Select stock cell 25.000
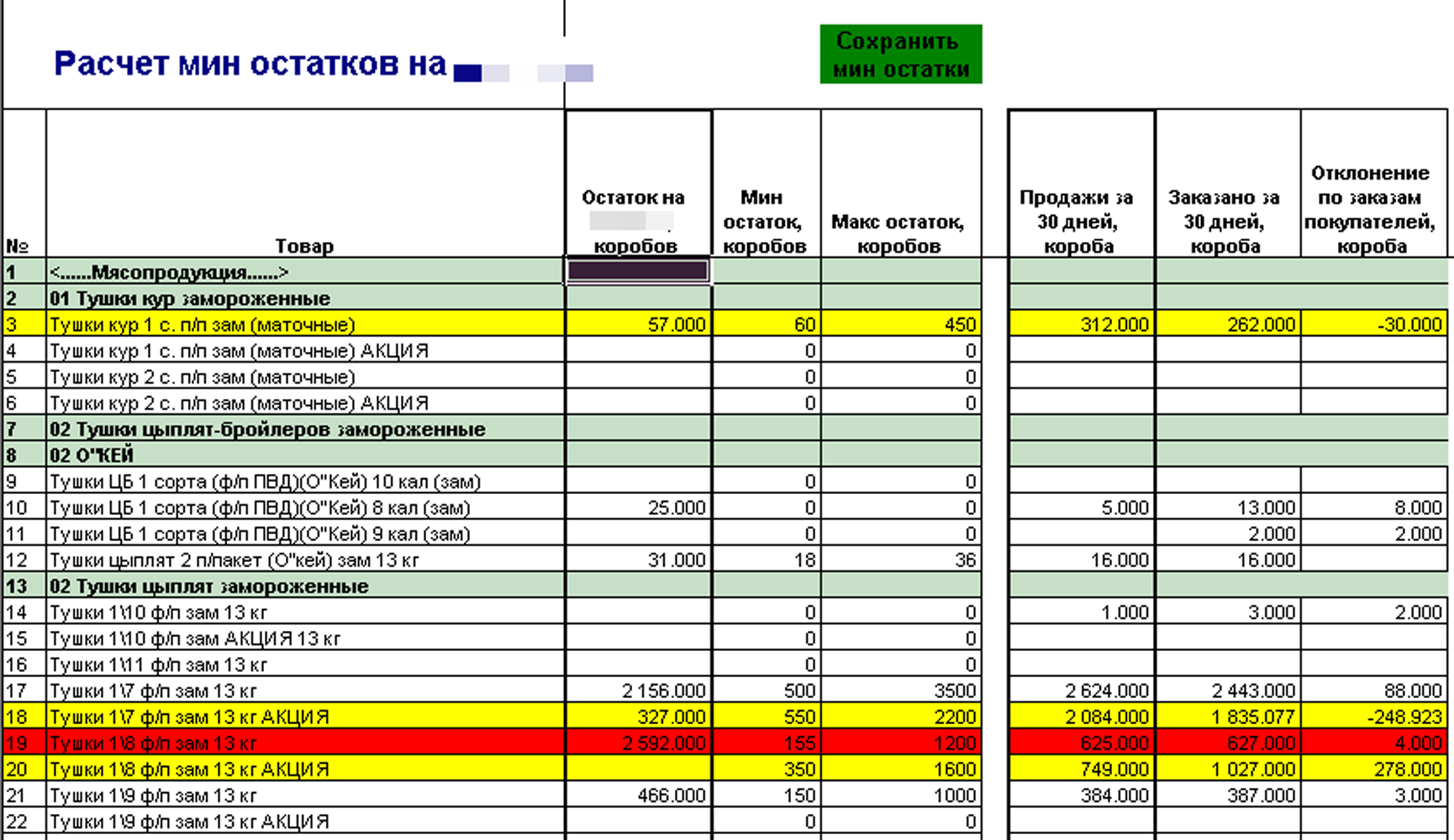 (639, 507)
